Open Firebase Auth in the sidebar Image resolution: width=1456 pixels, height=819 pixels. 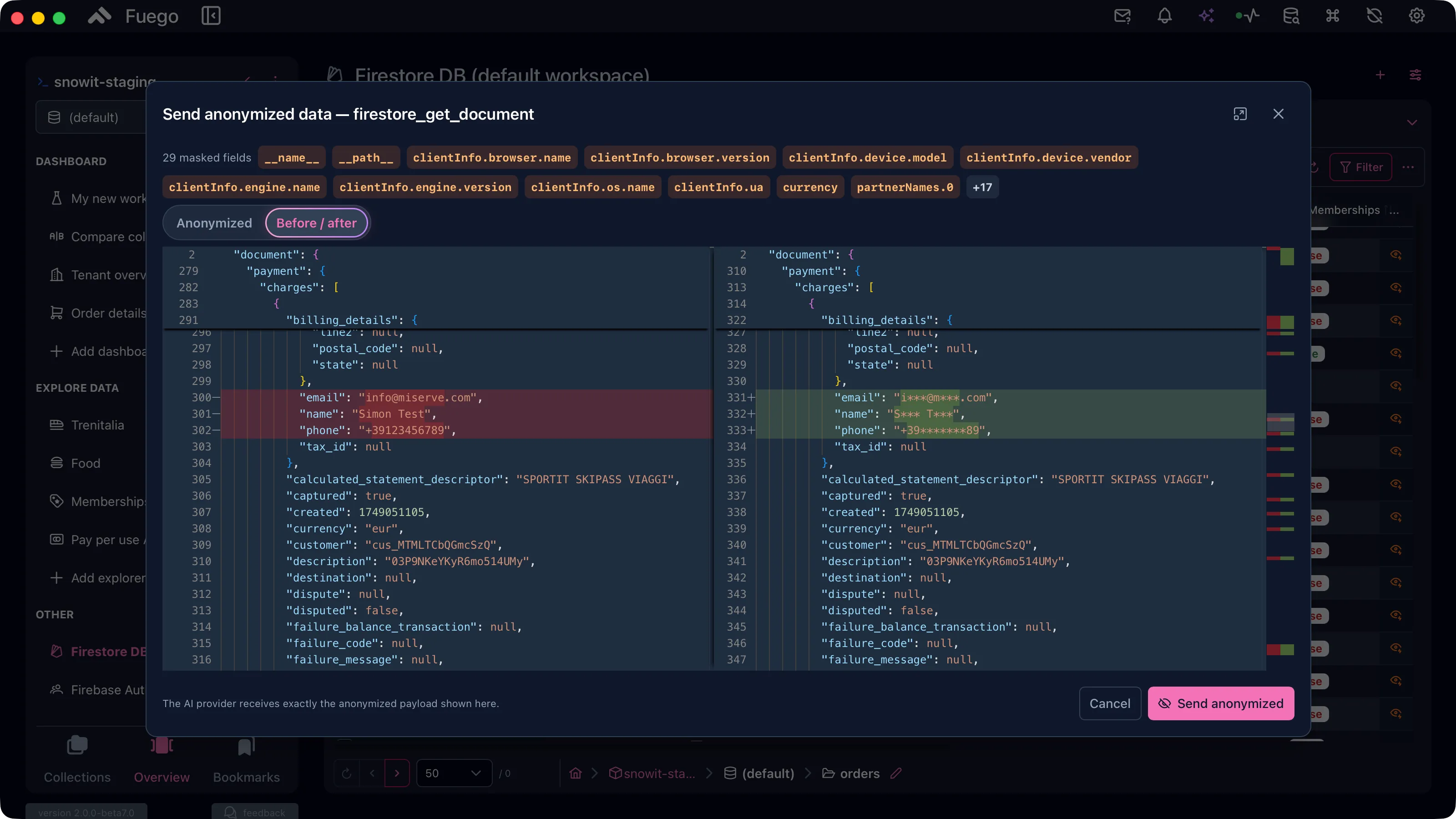[97, 690]
